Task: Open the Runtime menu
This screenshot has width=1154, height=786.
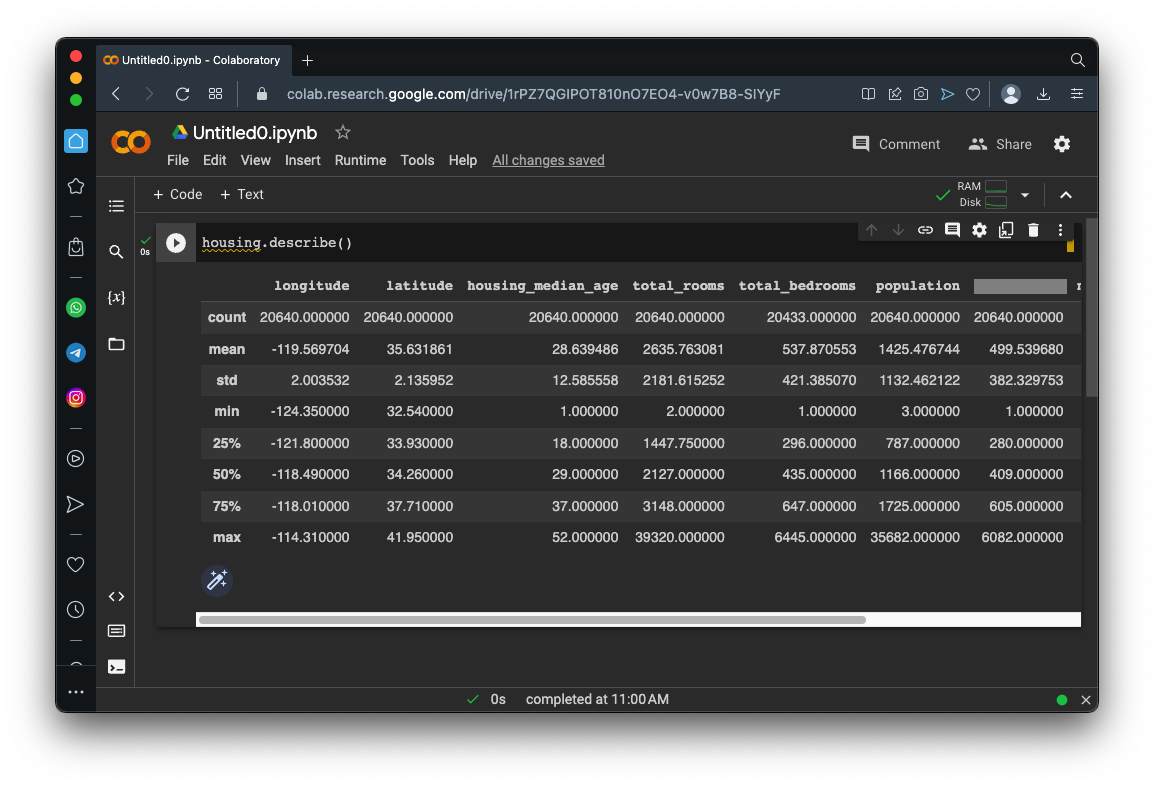Action: (x=361, y=160)
